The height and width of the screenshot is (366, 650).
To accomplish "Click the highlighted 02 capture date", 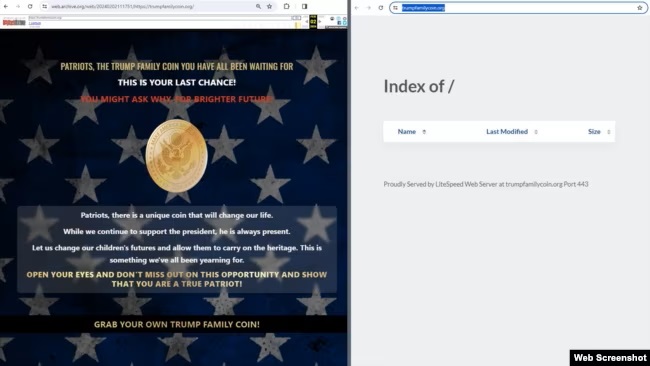I will pyautogui.click(x=313, y=22).
